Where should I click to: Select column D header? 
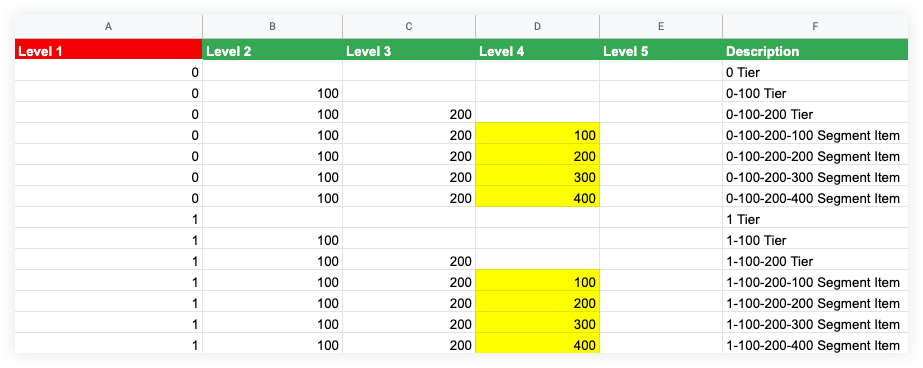pyautogui.click(x=537, y=26)
